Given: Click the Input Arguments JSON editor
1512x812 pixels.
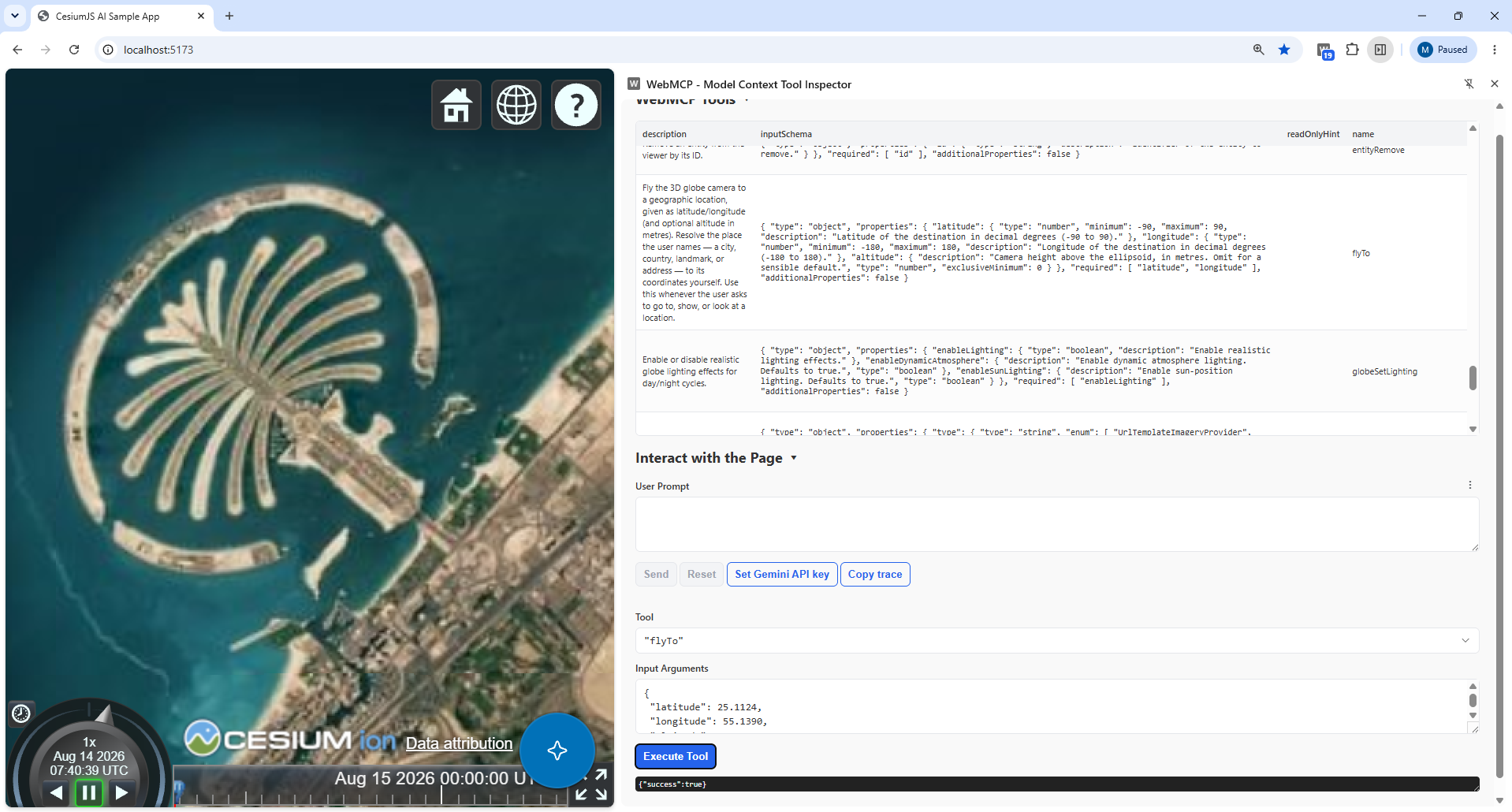Looking at the screenshot, I should [1051, 707].
